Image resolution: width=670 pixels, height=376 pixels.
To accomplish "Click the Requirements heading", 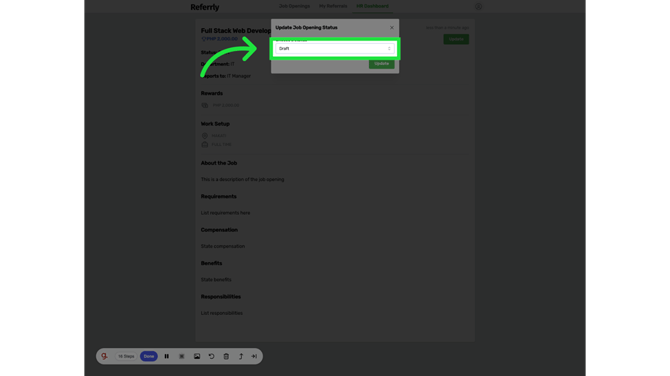I will (x=218, y=197).
